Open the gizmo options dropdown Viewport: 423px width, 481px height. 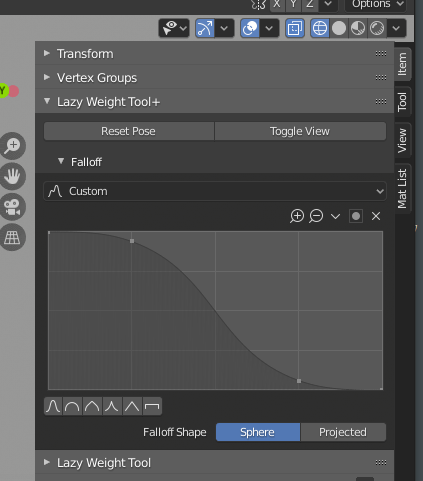pos(224,28)
